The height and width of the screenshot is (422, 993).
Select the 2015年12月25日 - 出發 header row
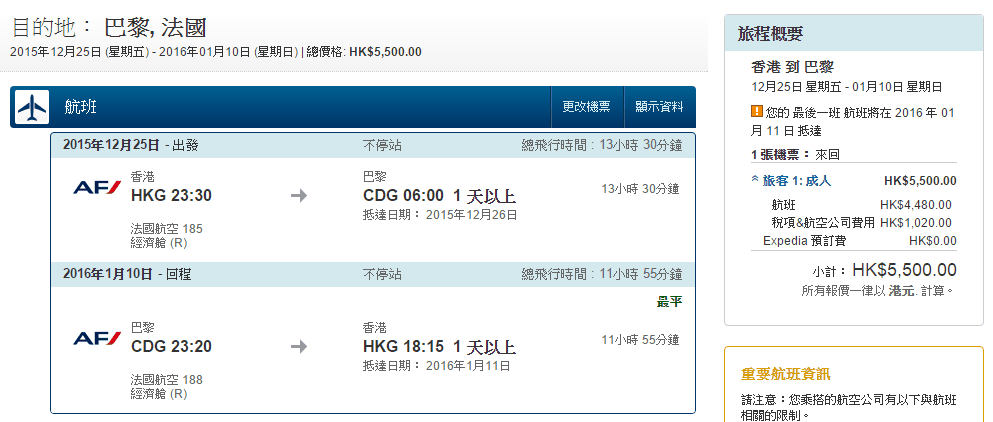pyautogui.click(x=372, y=145)
